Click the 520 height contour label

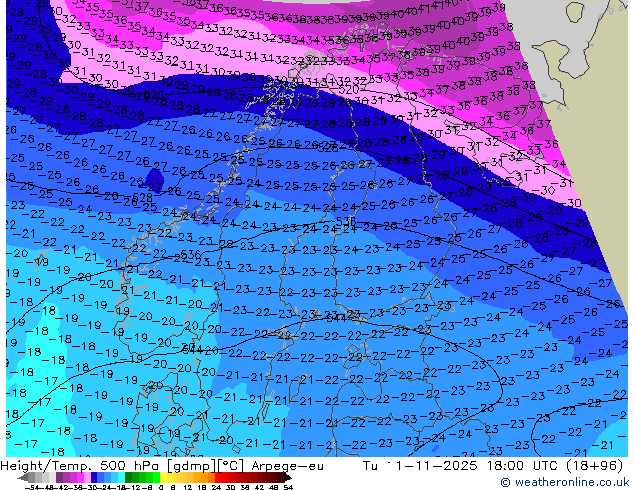[349, 89]
